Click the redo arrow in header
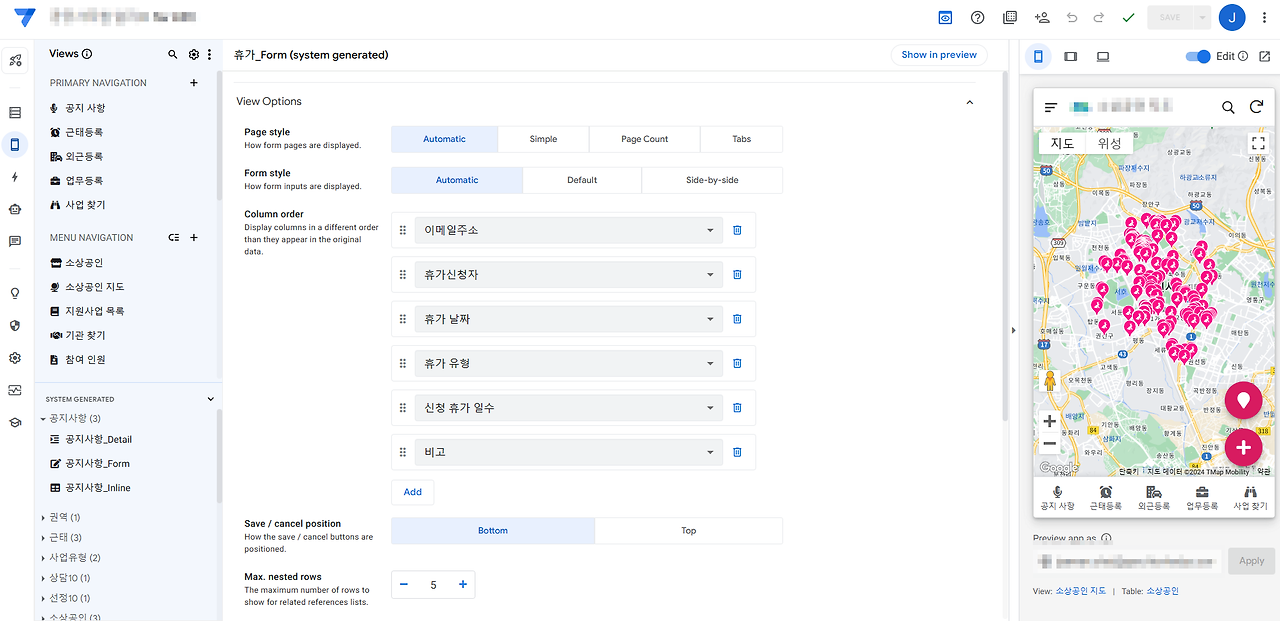 point(1099,18)
